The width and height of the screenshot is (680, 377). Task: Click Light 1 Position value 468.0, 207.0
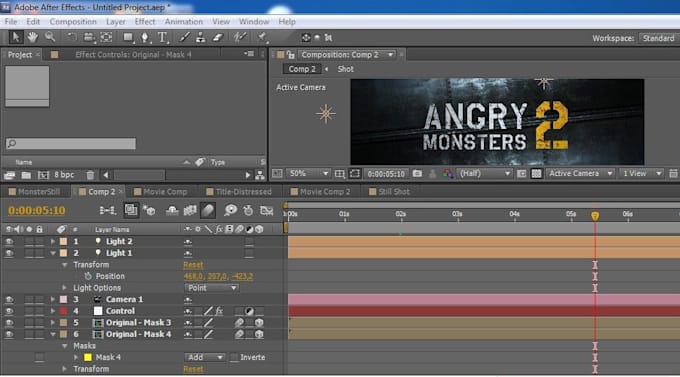[x=205, y=276]
